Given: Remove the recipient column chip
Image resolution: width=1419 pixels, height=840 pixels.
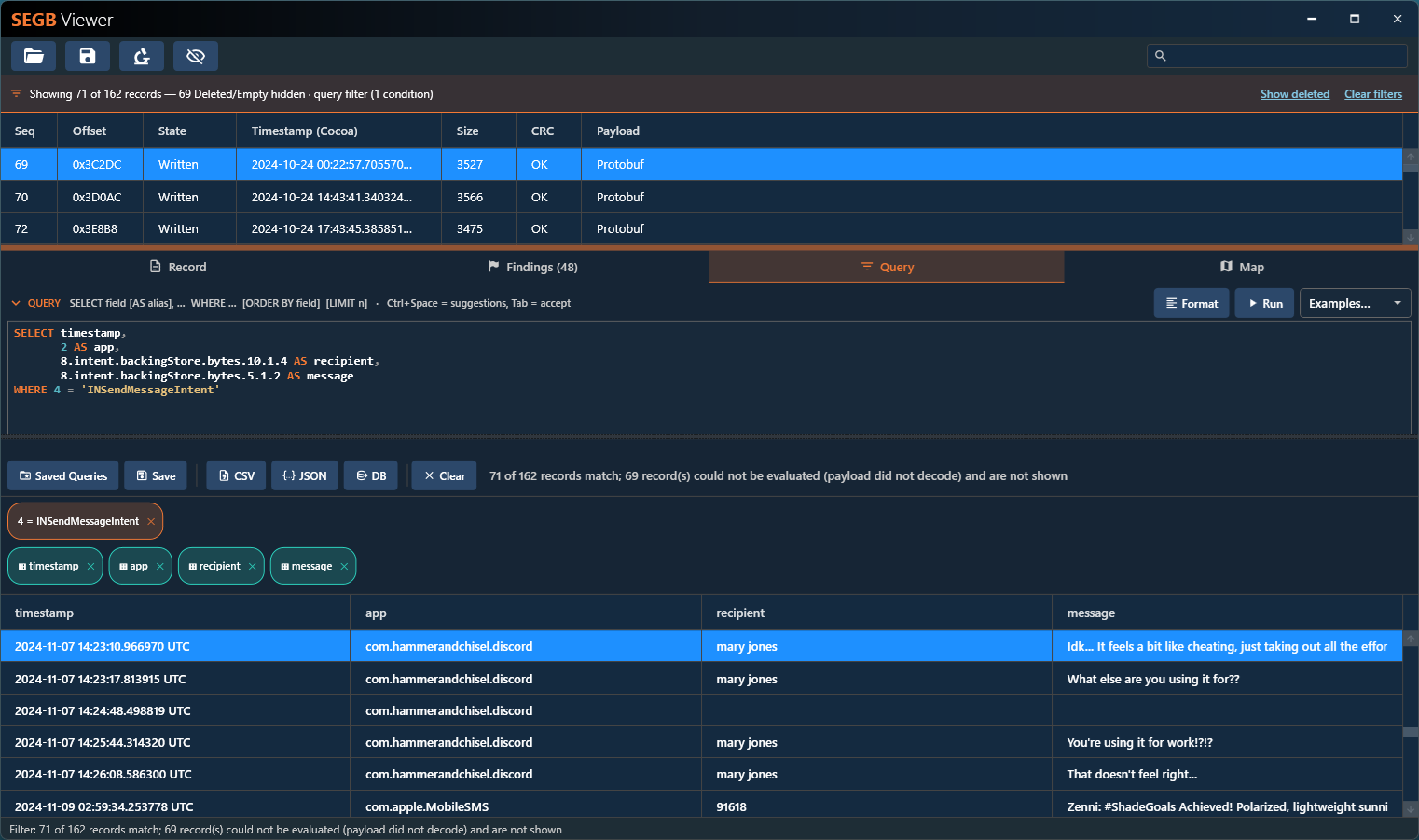Looking at the screenshot, I should (x=253, y=566).
